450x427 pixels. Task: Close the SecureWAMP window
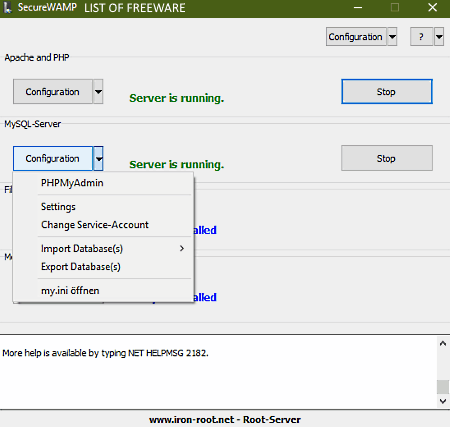[432, 7]
